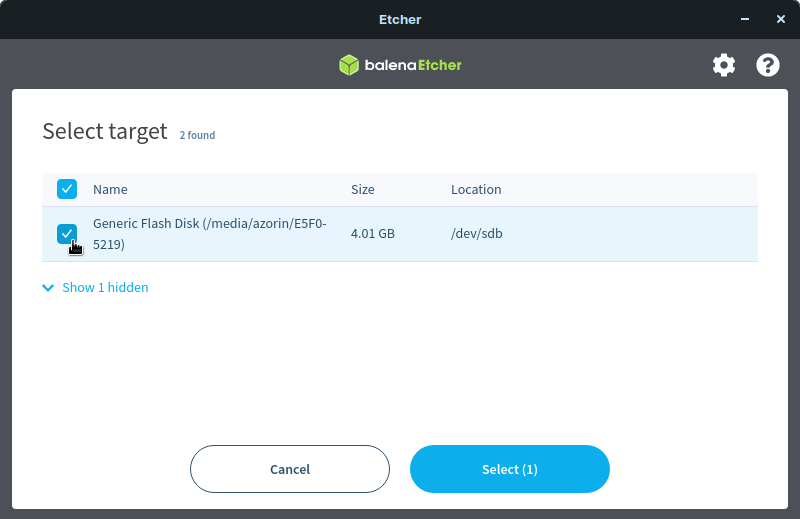Confirm with the Select (1) button

pos(509,469)
